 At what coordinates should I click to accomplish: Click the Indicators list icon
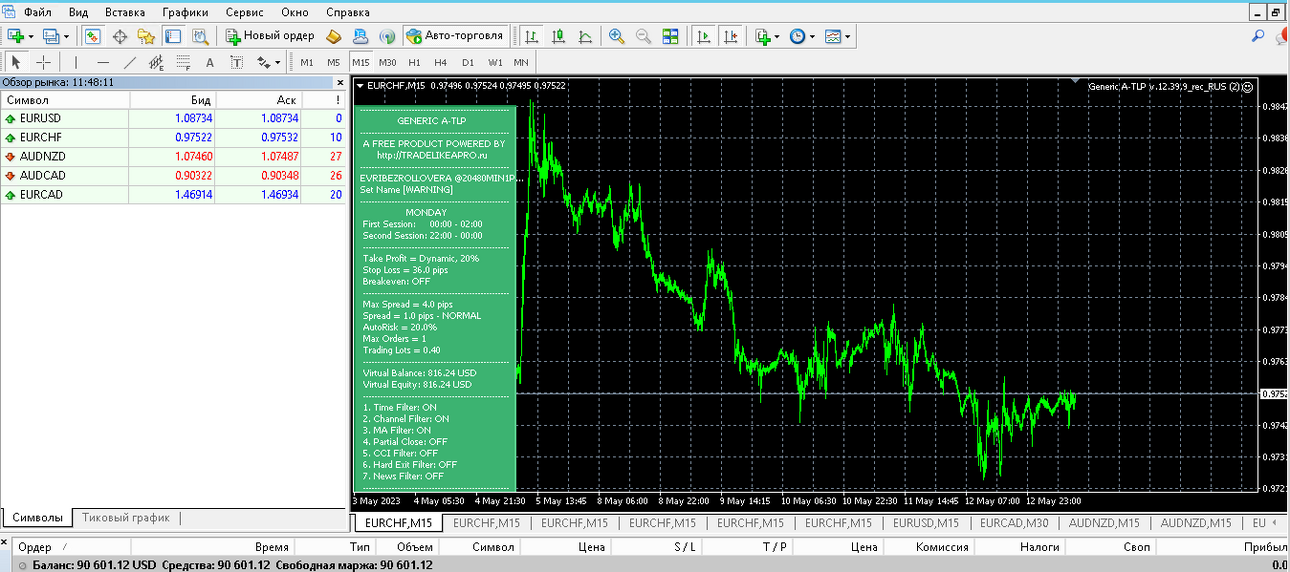click(x=763, y=36)
